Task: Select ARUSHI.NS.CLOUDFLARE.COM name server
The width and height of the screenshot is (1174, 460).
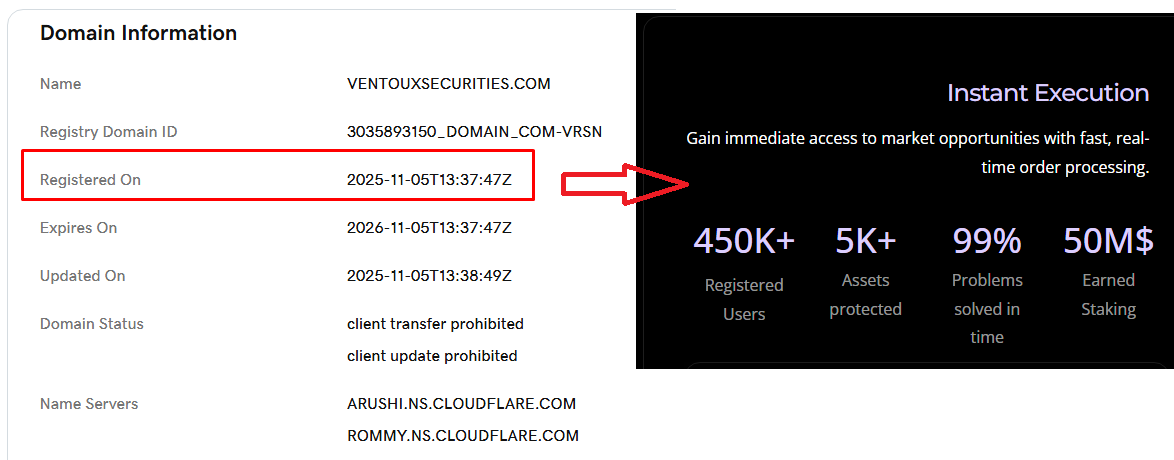Action: 461,404
